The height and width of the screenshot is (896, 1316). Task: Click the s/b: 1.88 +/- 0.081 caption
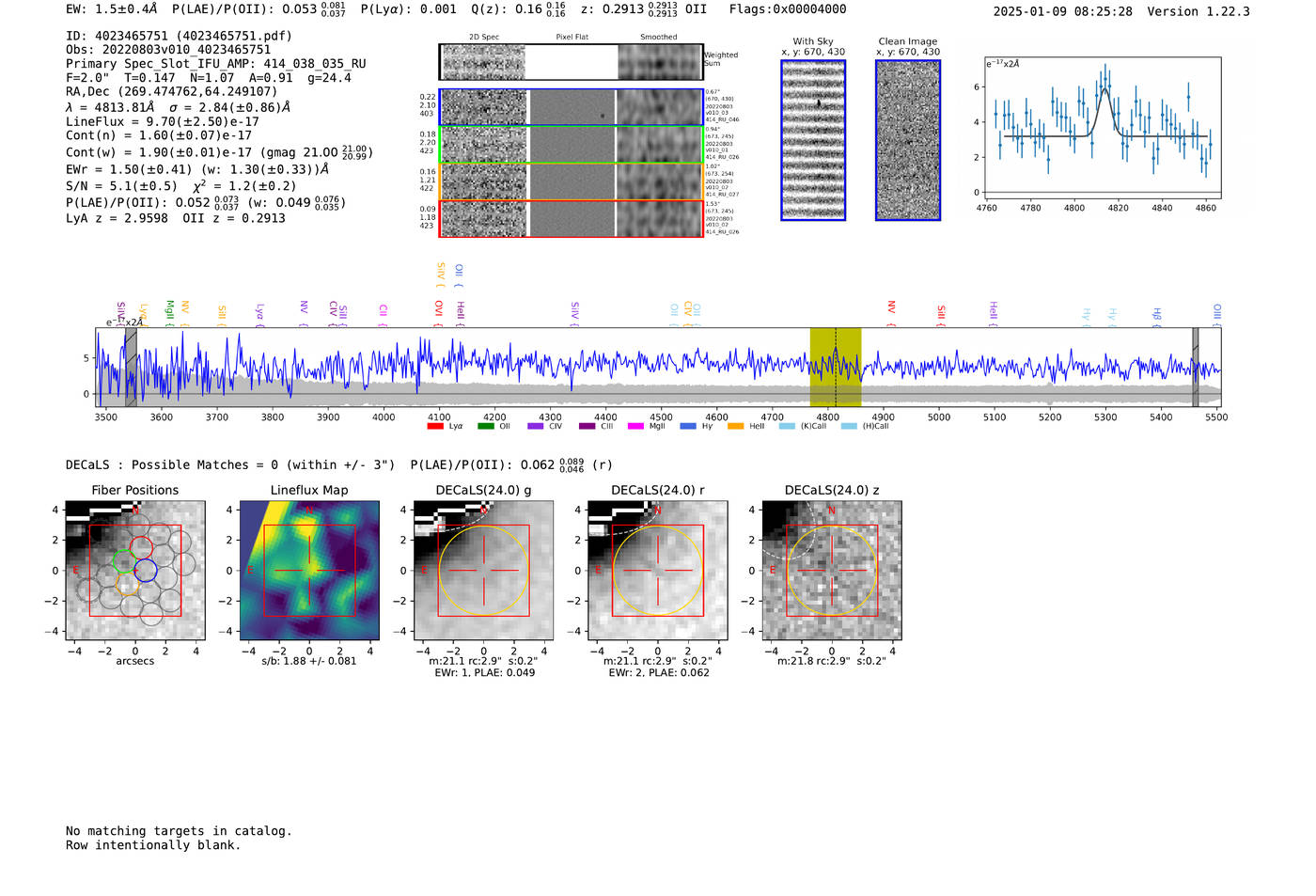(309, 661)
